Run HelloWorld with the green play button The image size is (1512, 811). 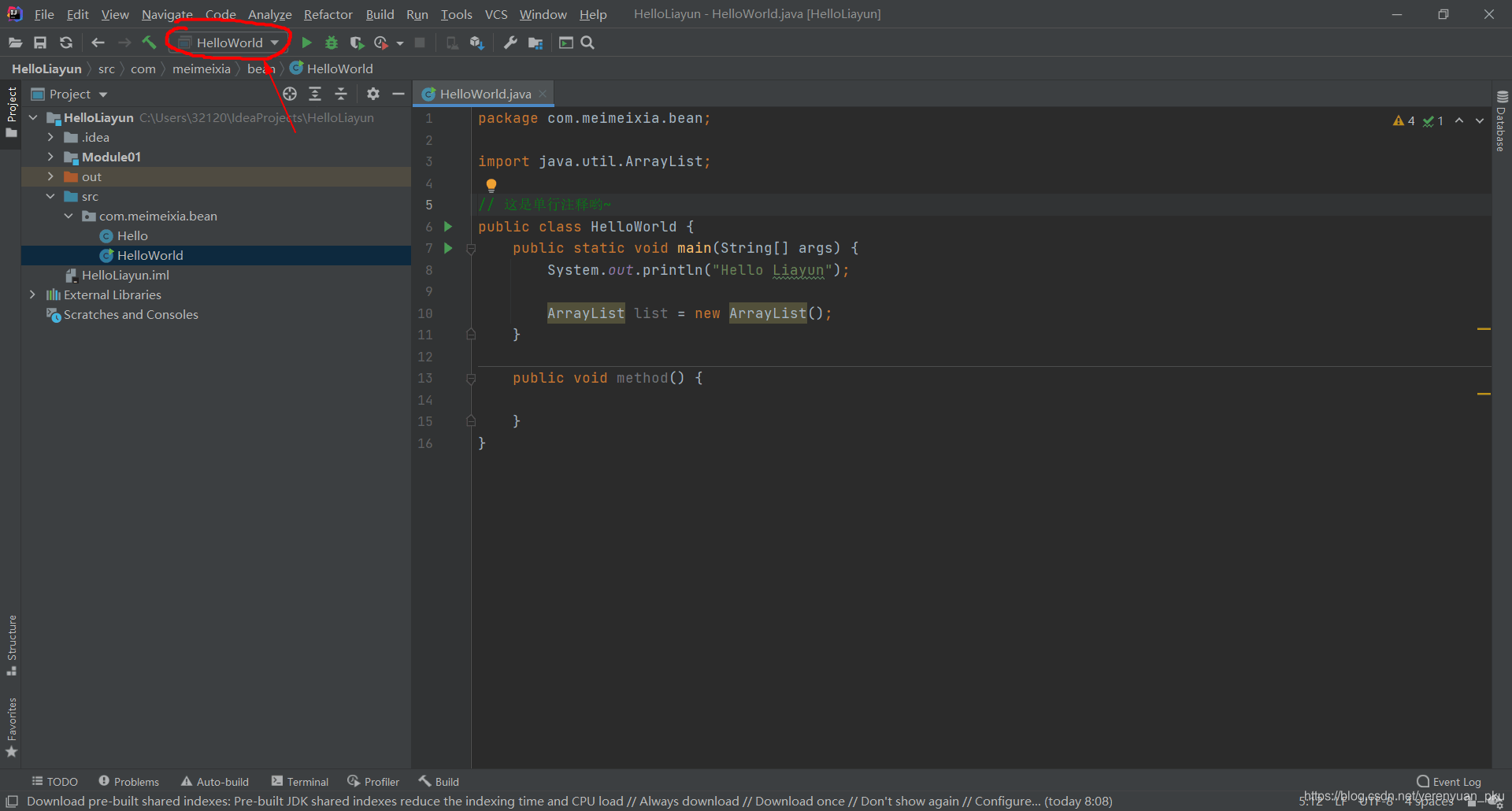pos(307,43)
